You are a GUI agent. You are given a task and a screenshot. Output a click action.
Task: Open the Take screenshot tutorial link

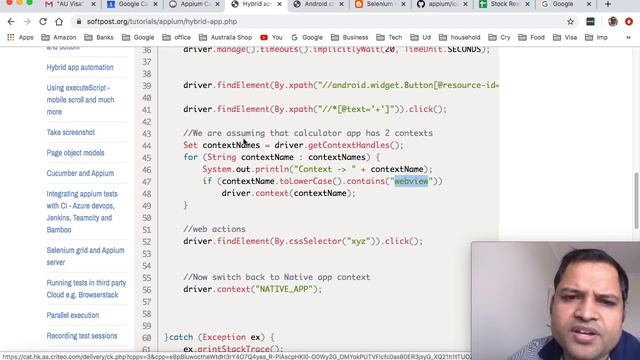[x=71, y=132]
